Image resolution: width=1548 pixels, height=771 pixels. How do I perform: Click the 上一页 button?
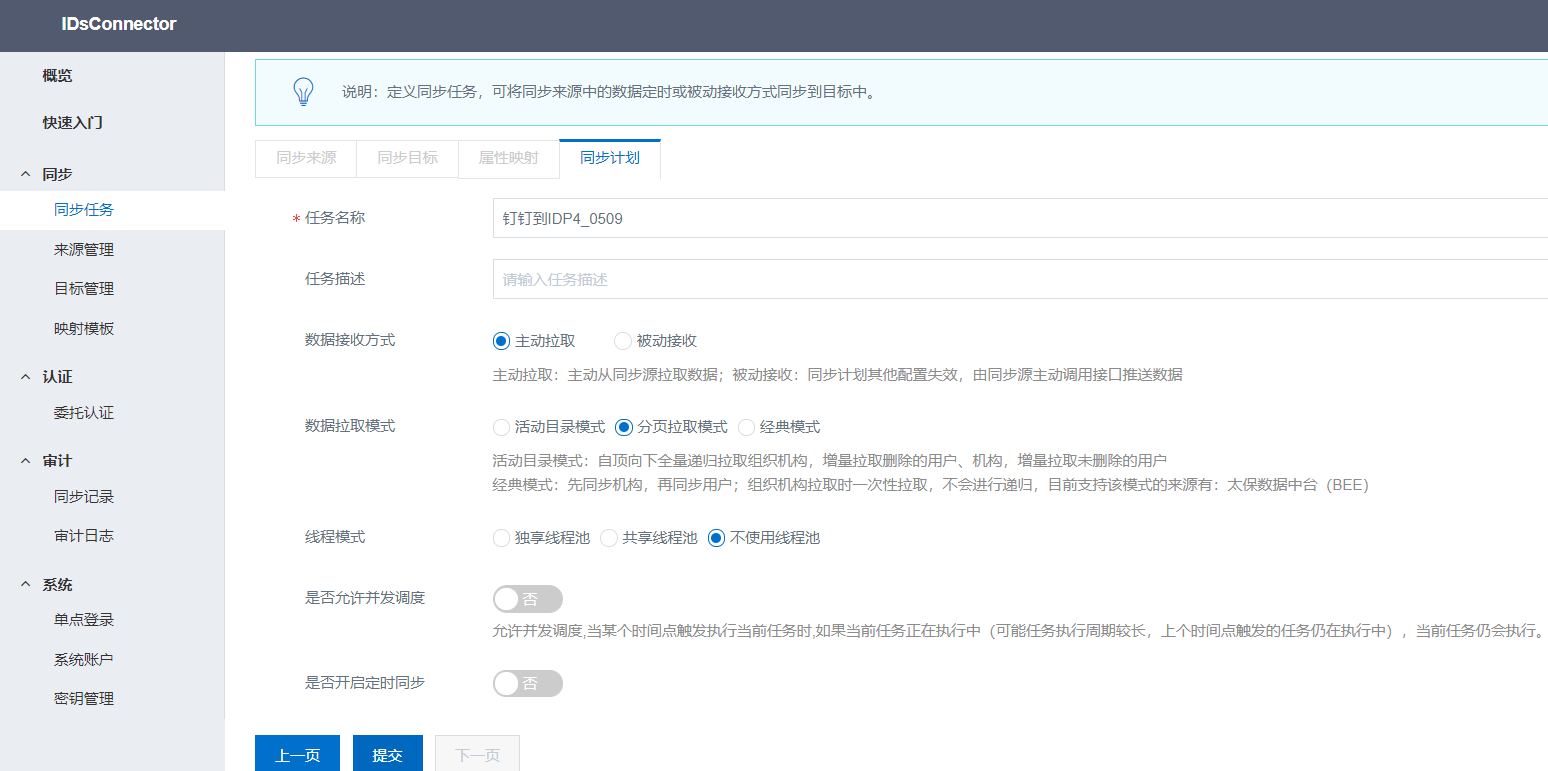[297, 754]
